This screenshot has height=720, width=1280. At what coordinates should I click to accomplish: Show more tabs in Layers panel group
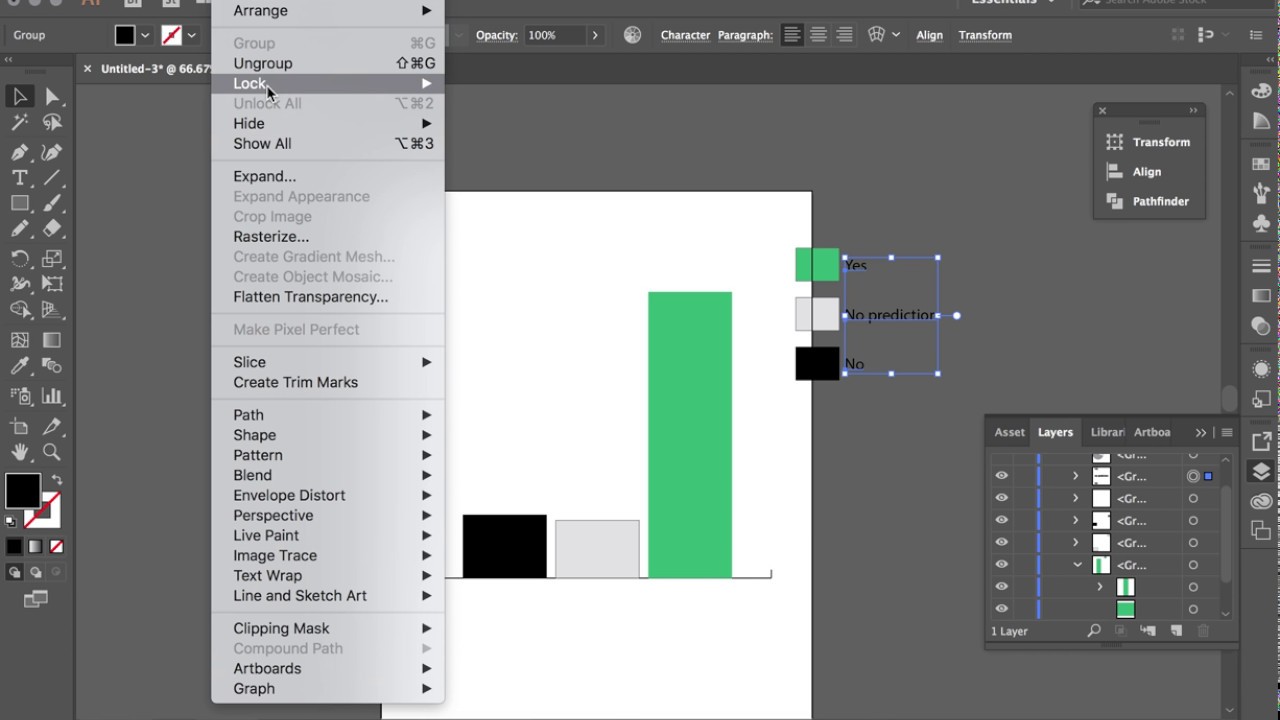pos(1201,432)
